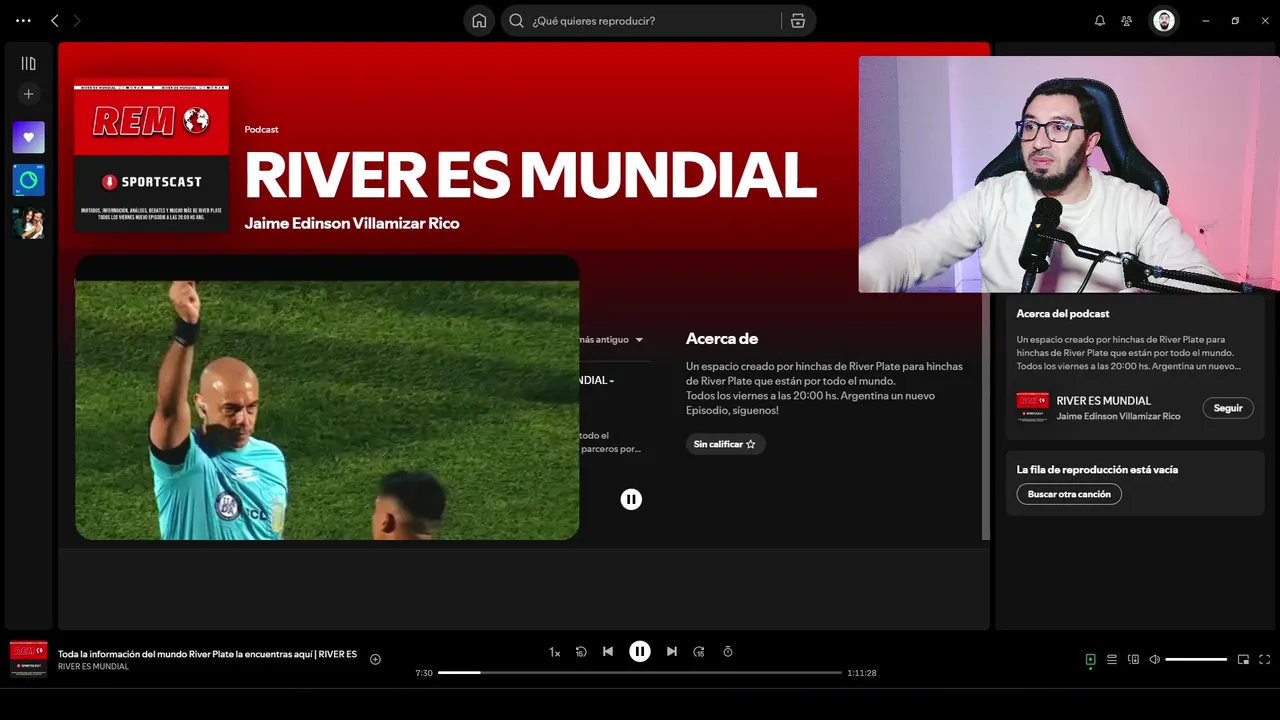
Task: Open Liked Songs in sidebar
Action: tap(28, 137)
